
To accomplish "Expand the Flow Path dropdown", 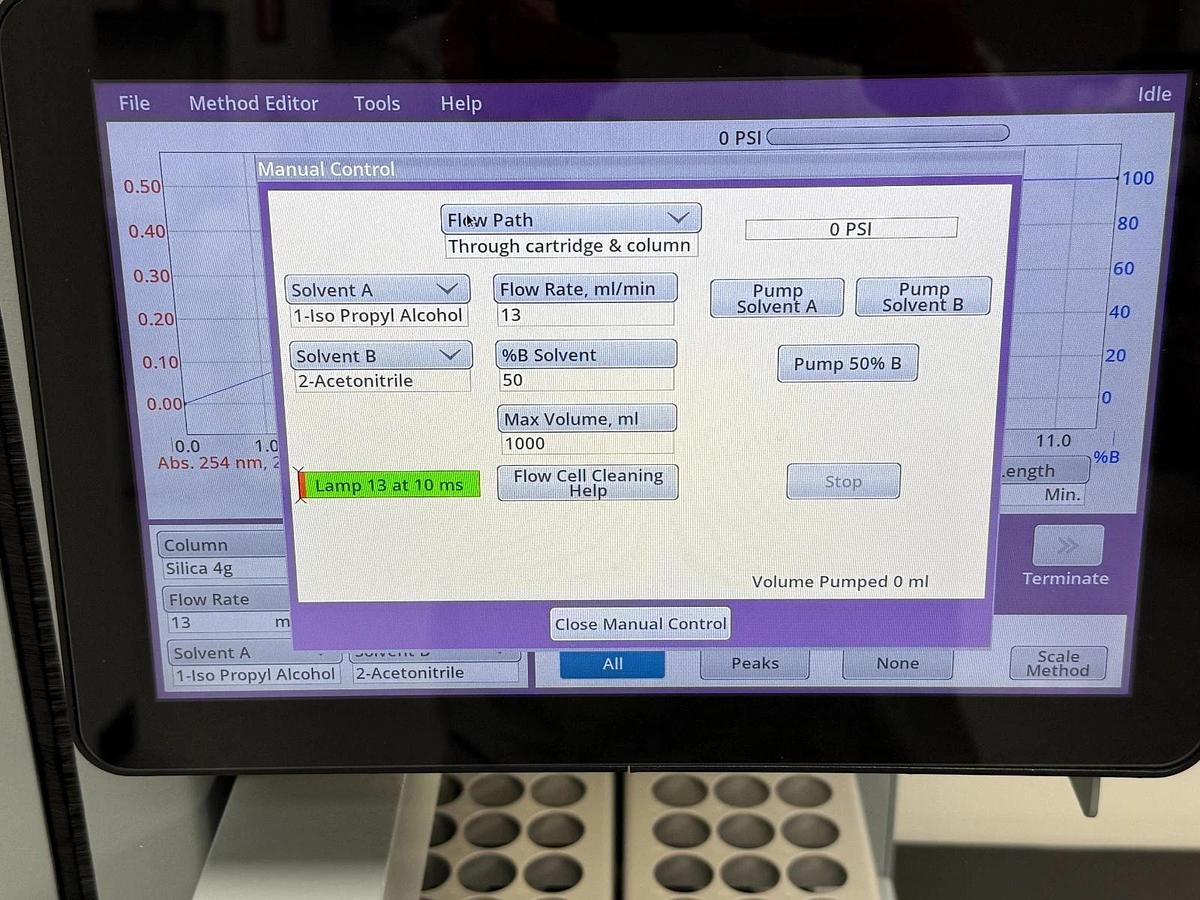I will click(x=571, y=219).
